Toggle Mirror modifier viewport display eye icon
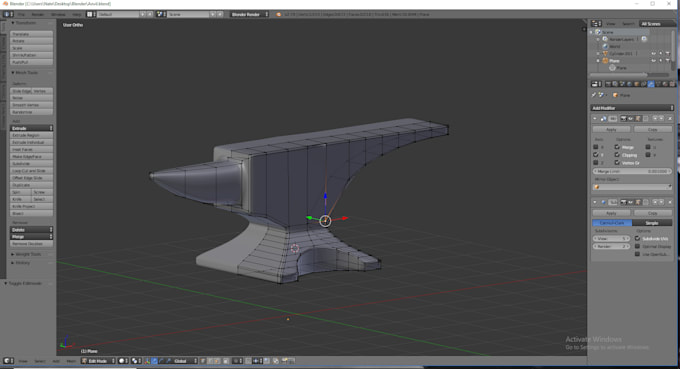This screenshot has width=680, height=369. 631,118
